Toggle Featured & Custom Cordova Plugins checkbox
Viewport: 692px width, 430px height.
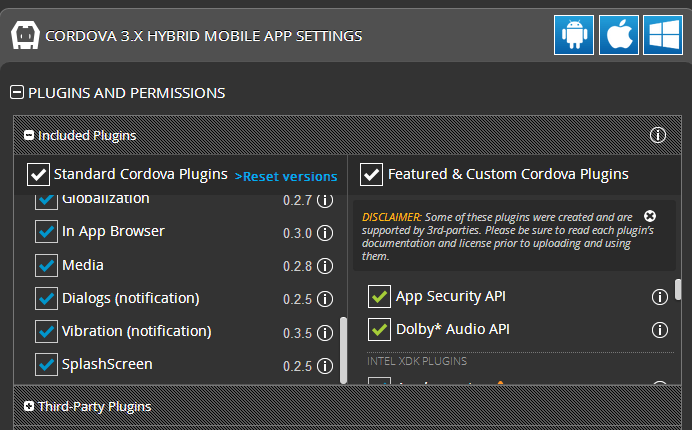pyautogui.click(x=371, y=175)
